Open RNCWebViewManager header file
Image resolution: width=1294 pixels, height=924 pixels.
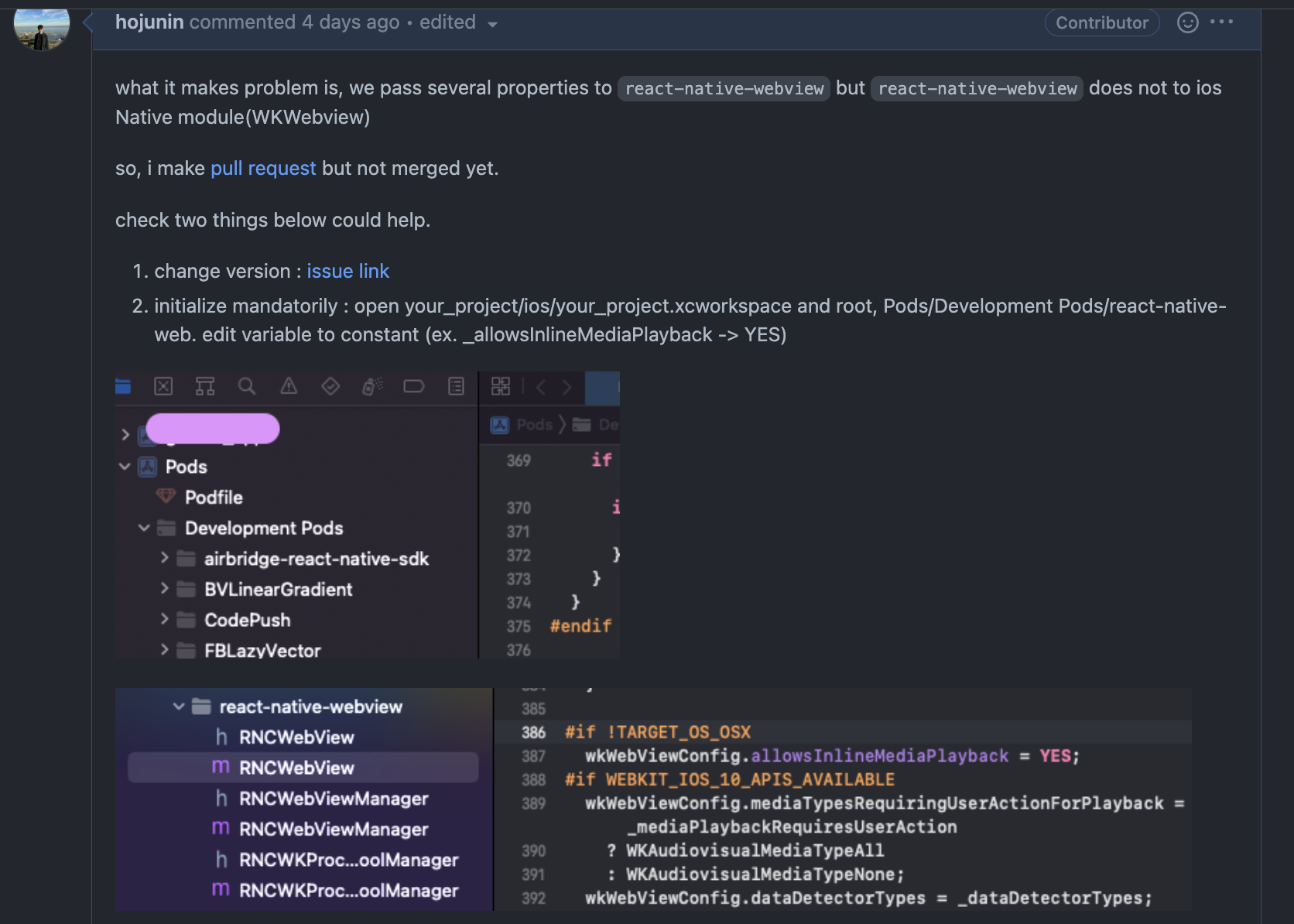pos(334,799)
